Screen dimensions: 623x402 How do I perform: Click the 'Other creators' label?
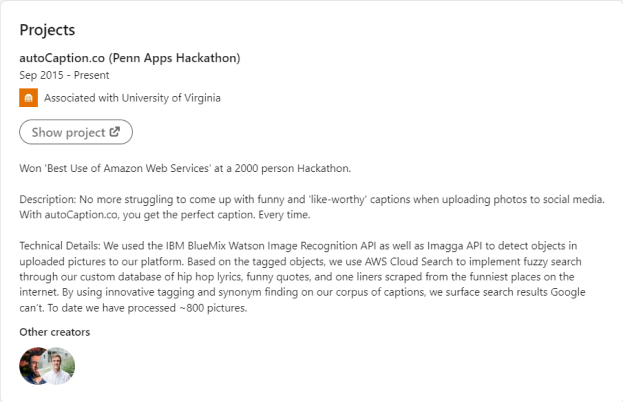[54, 331]
